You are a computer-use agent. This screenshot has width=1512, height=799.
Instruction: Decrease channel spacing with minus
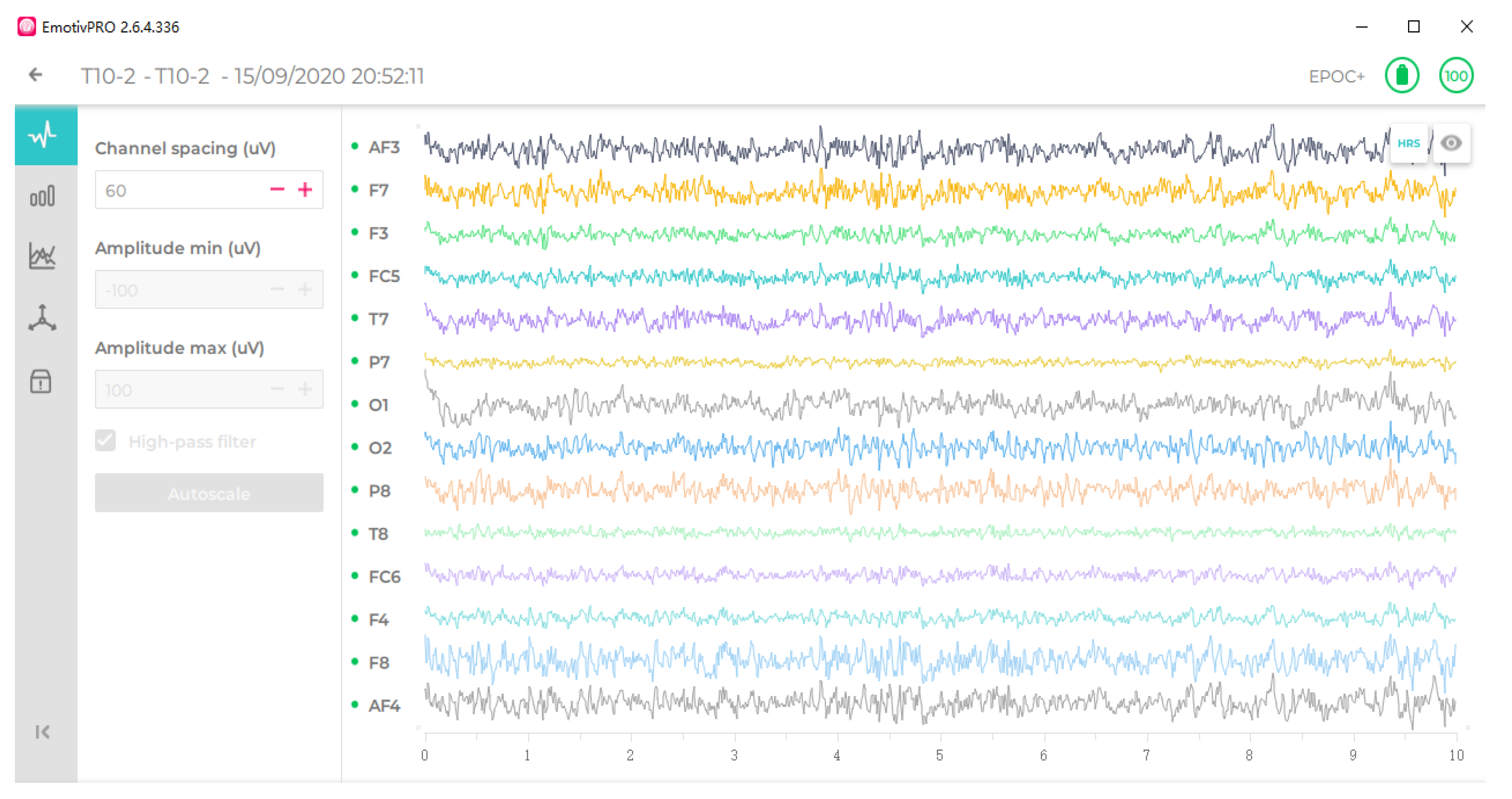coord(277,189)
